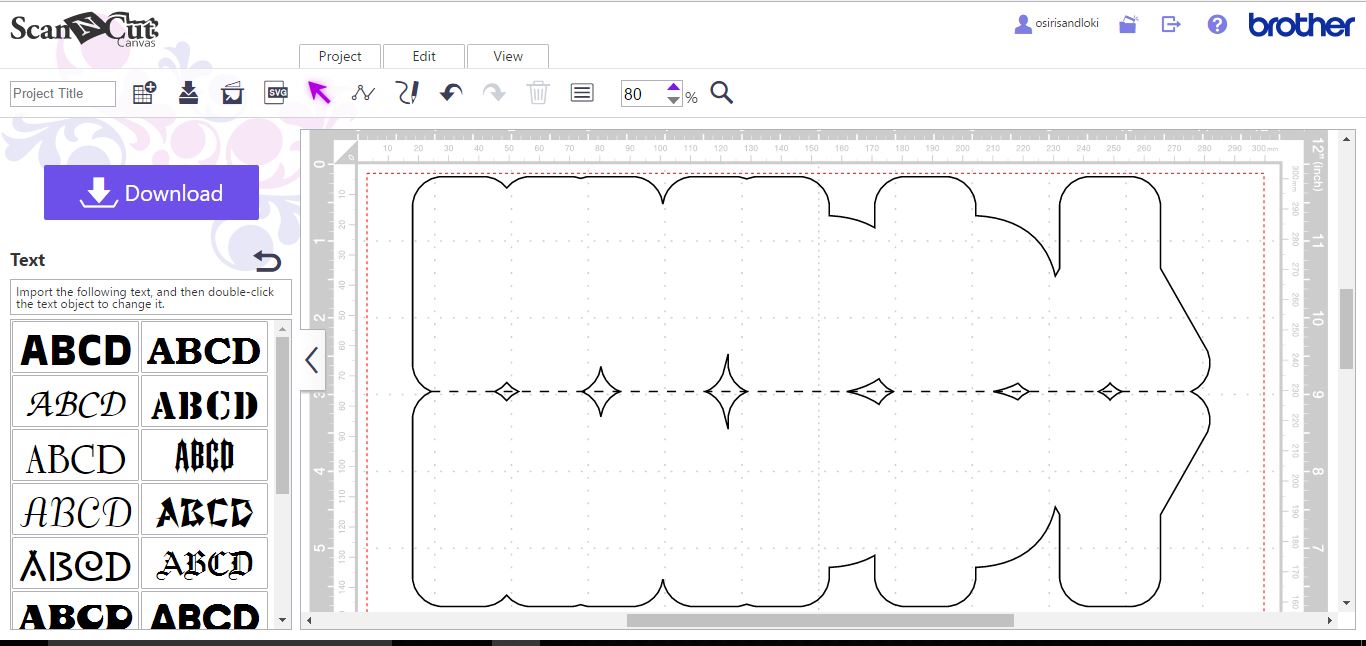Click the purple Download button
The width and height of the screenshot is (1366, 646).
151,192
